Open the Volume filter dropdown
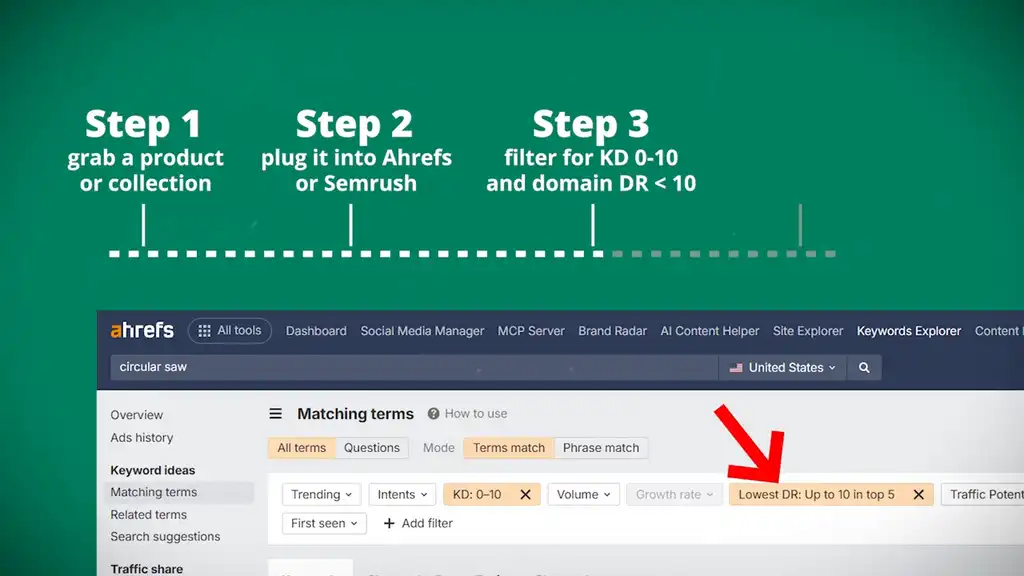This screenshot has height=576, width=1024. [583, 494]
